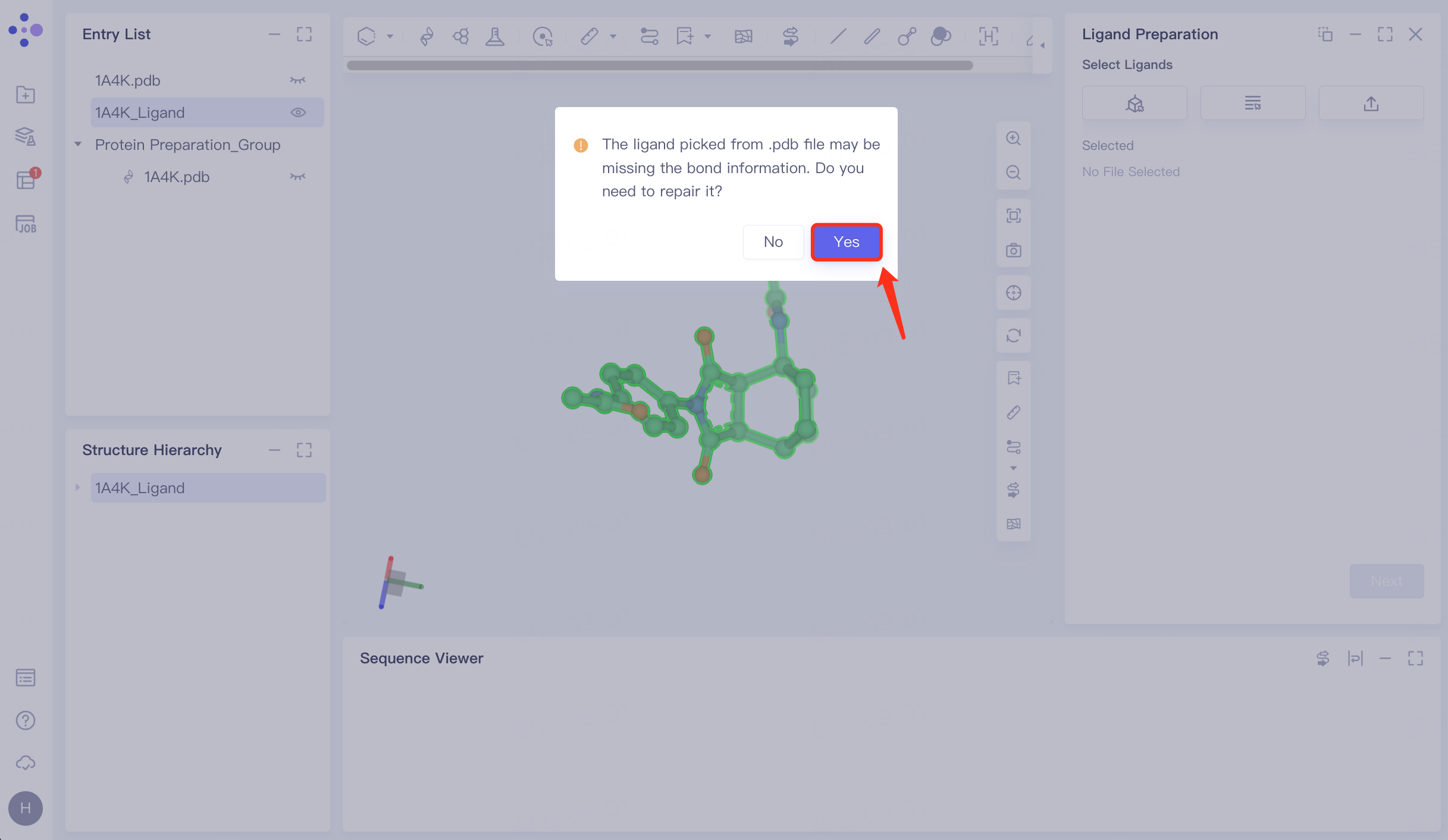Collapse the Protein Preparation_Group
The image size is (1448, 840).
coord(78,144)
